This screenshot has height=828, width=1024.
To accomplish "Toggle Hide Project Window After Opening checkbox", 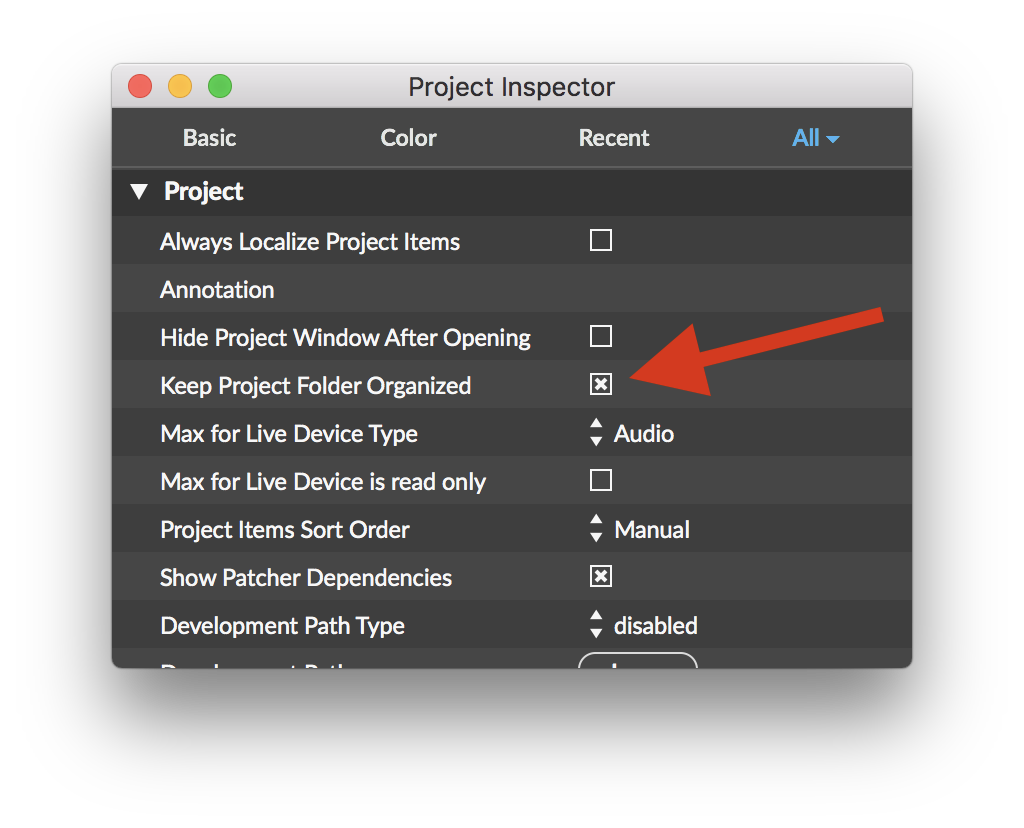I will (600, 336).
